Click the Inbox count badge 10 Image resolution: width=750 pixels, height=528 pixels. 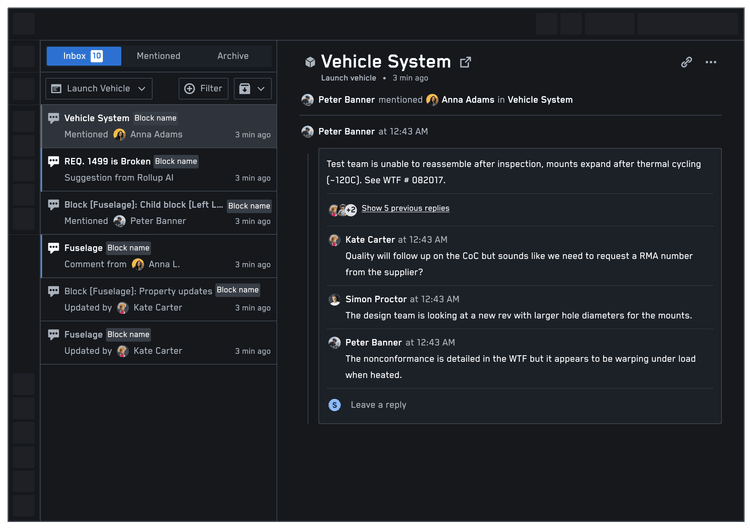pos(97,56)
